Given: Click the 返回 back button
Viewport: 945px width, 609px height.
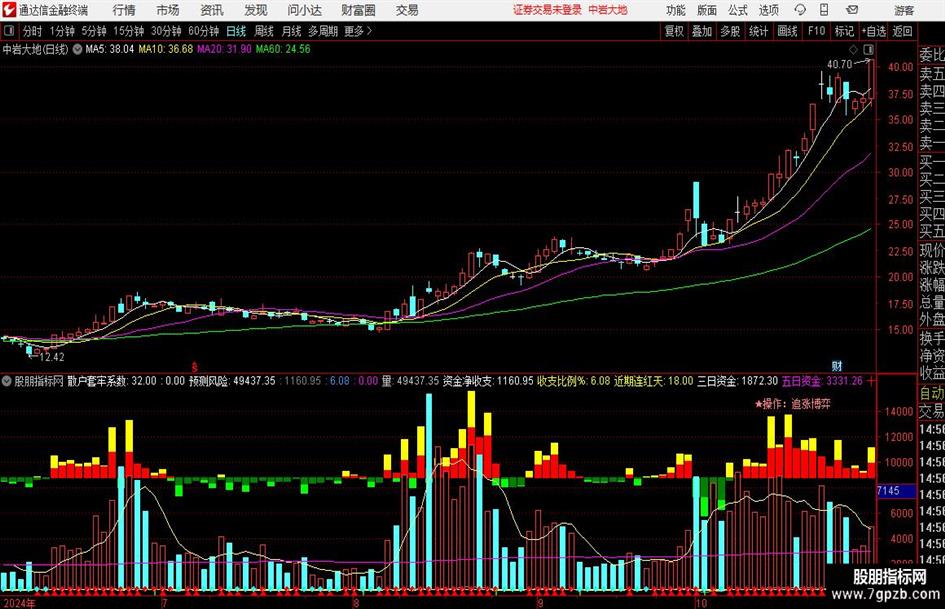Looking at the screenshot, I should coord(902,31).
